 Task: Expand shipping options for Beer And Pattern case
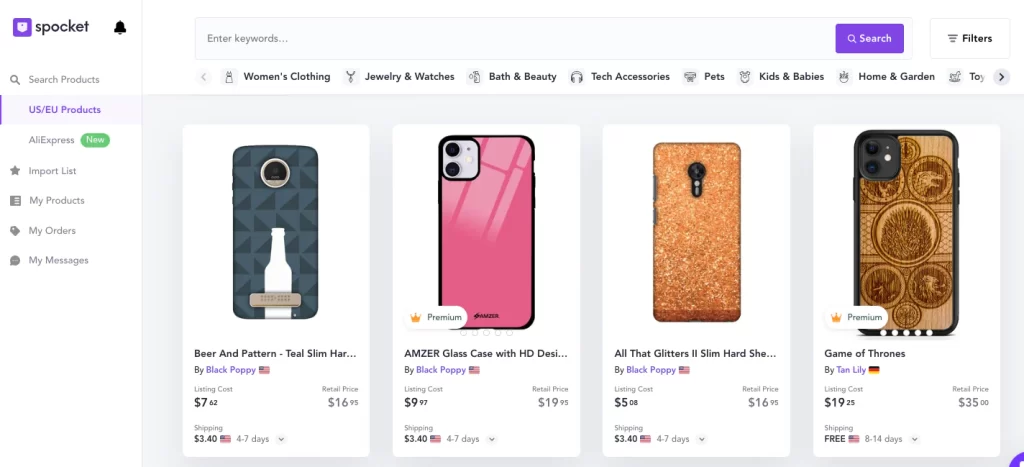click(281, 439)
